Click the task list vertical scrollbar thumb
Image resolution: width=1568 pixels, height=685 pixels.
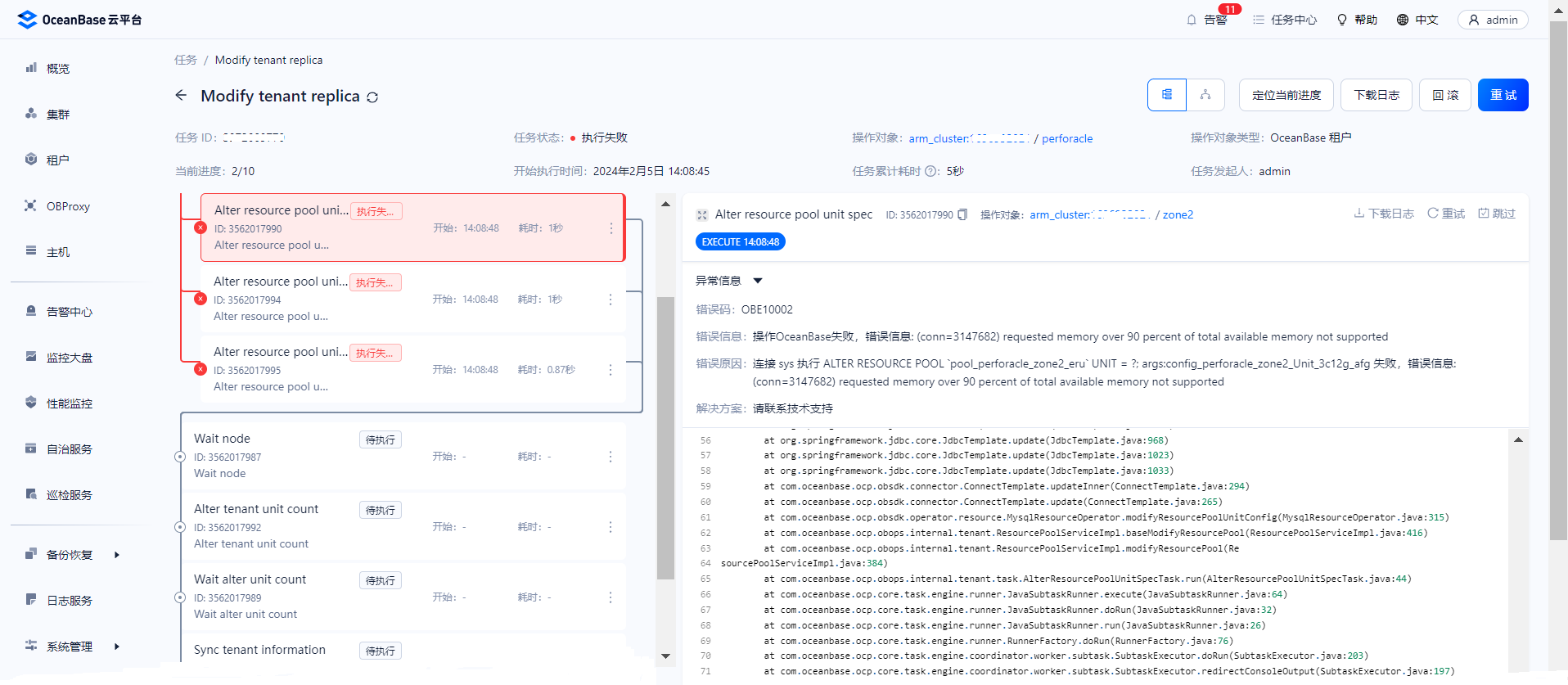click(666, 438)
